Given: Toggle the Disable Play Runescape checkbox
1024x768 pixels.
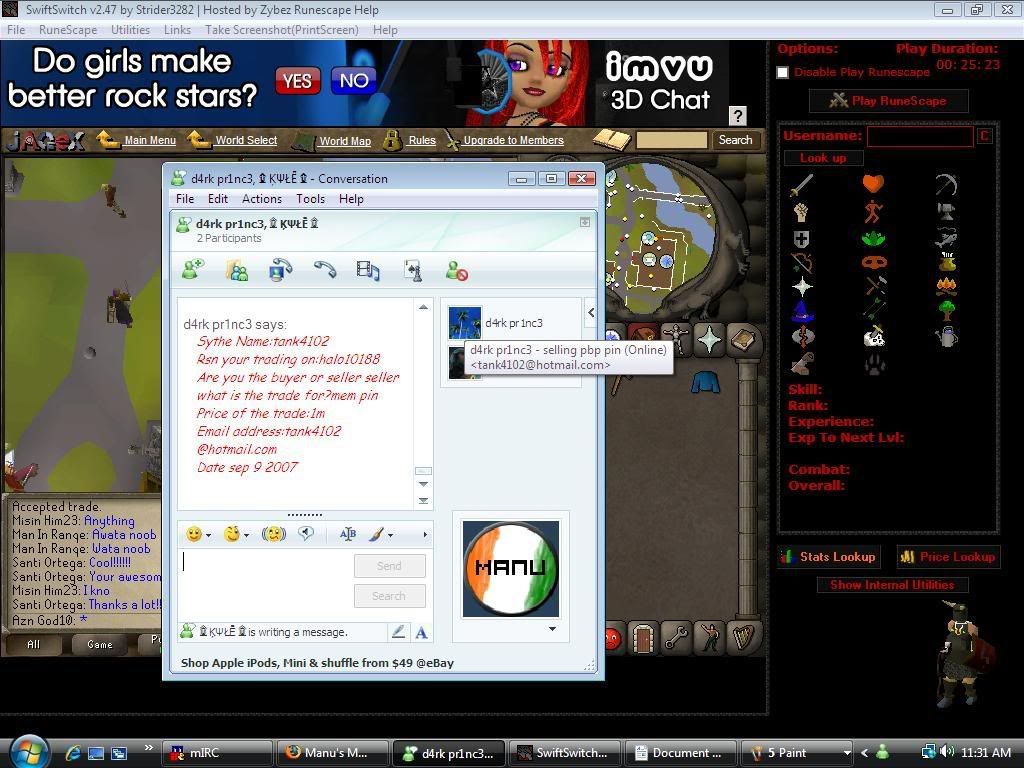Looking at the screenshot, I should [782, 72].
